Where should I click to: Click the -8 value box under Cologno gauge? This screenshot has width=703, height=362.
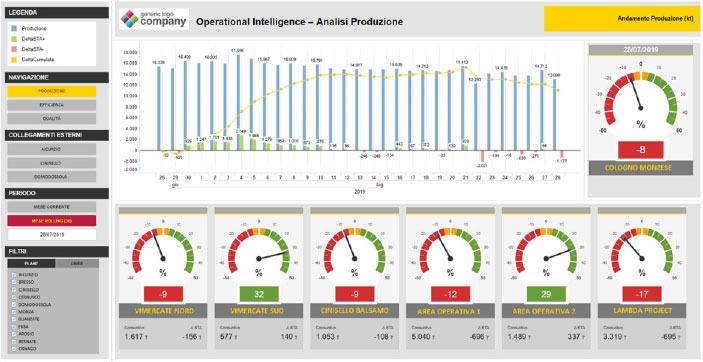[x=641, y=150]
